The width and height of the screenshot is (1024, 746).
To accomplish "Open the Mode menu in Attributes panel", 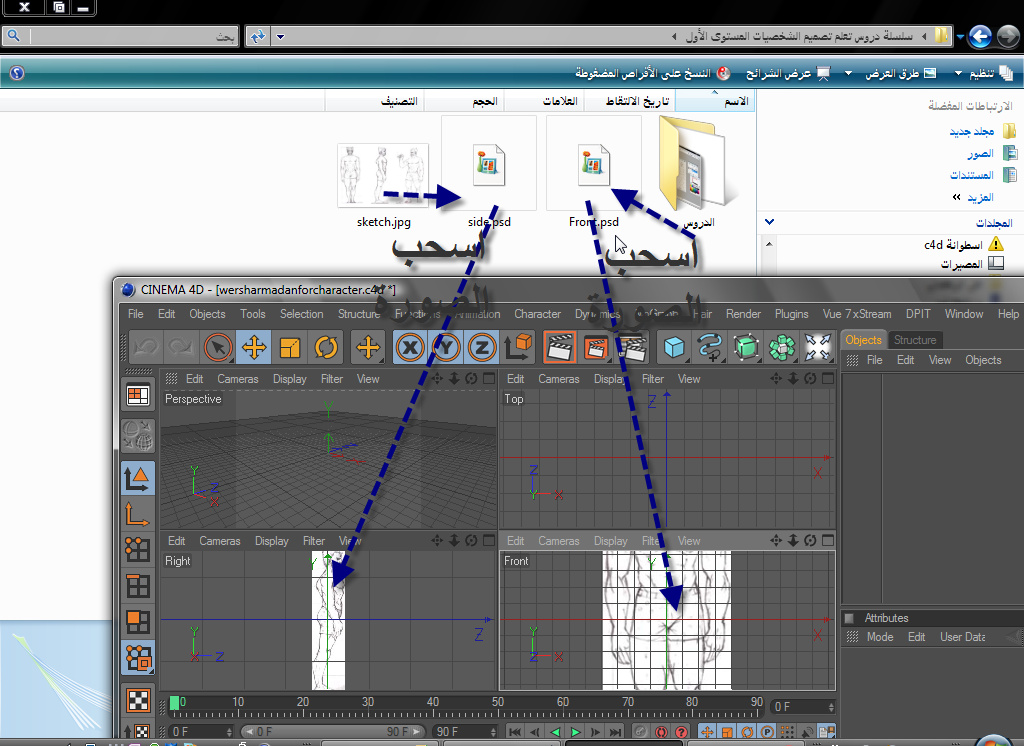I will coord(880,637).
